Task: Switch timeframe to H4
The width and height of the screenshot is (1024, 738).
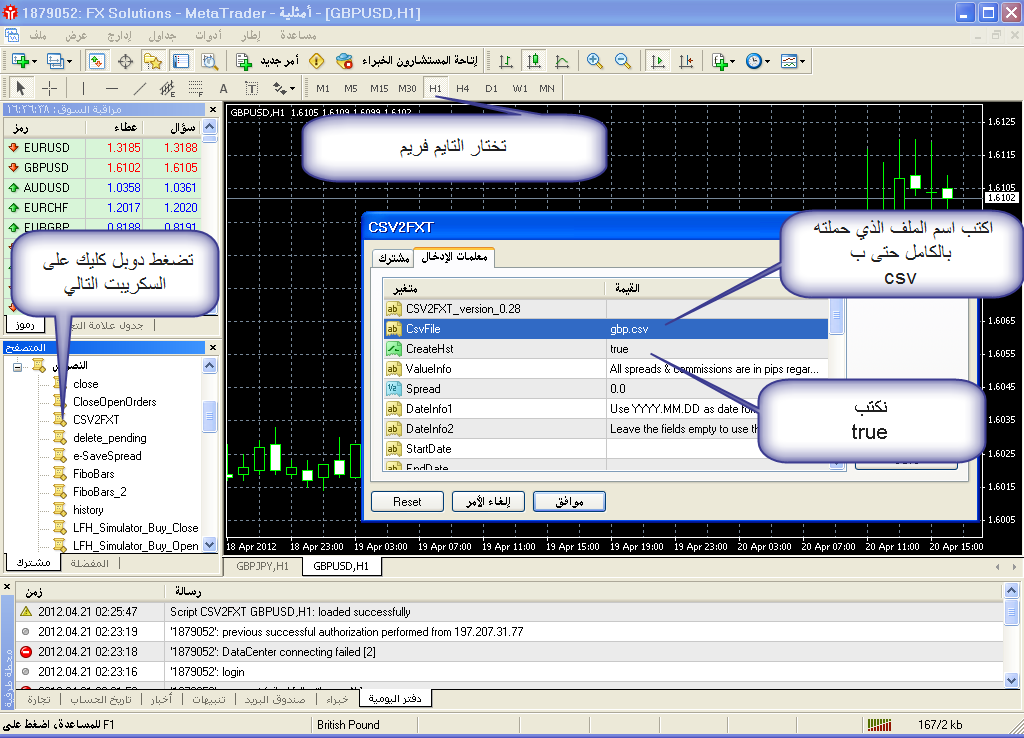Action: 463,88
